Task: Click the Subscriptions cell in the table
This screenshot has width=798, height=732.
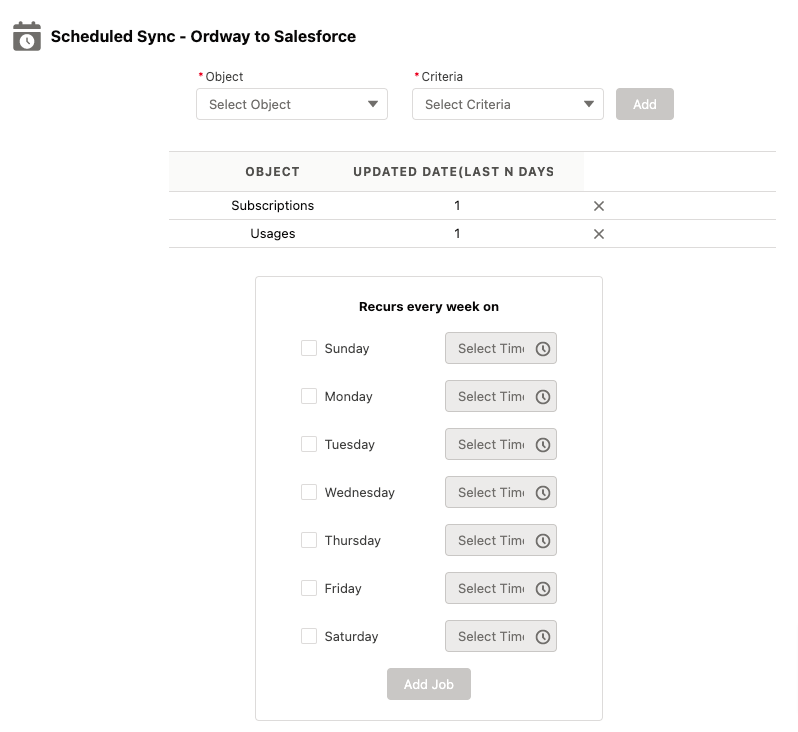Action: pos(272,206)
